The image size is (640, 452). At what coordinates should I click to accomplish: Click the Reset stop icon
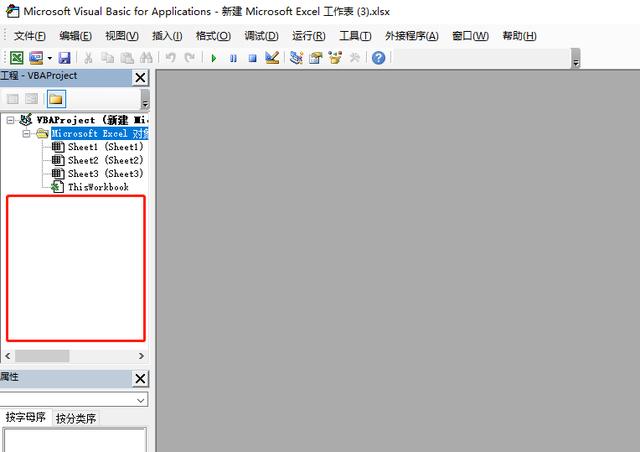pos(251,58)
